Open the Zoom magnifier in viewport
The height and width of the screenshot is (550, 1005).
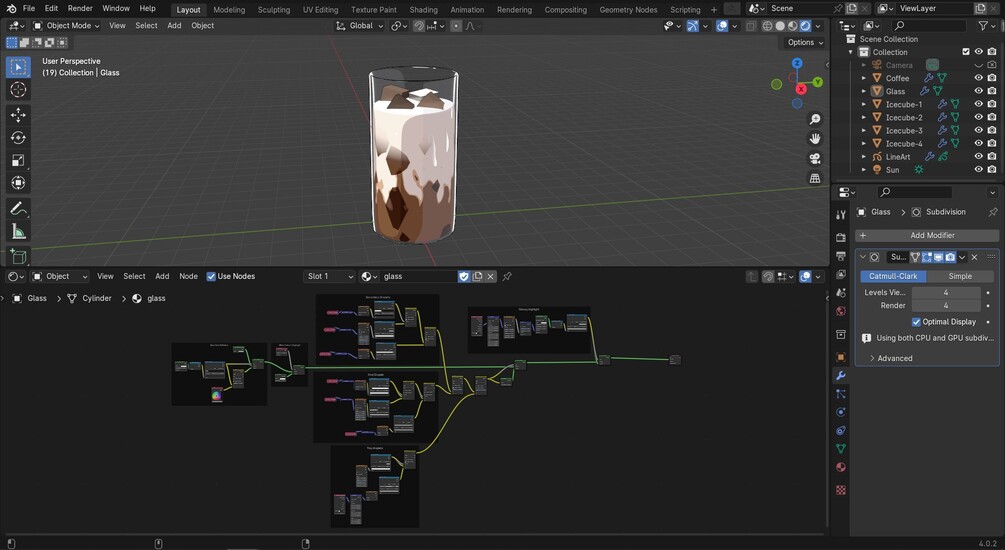(815, 119)
